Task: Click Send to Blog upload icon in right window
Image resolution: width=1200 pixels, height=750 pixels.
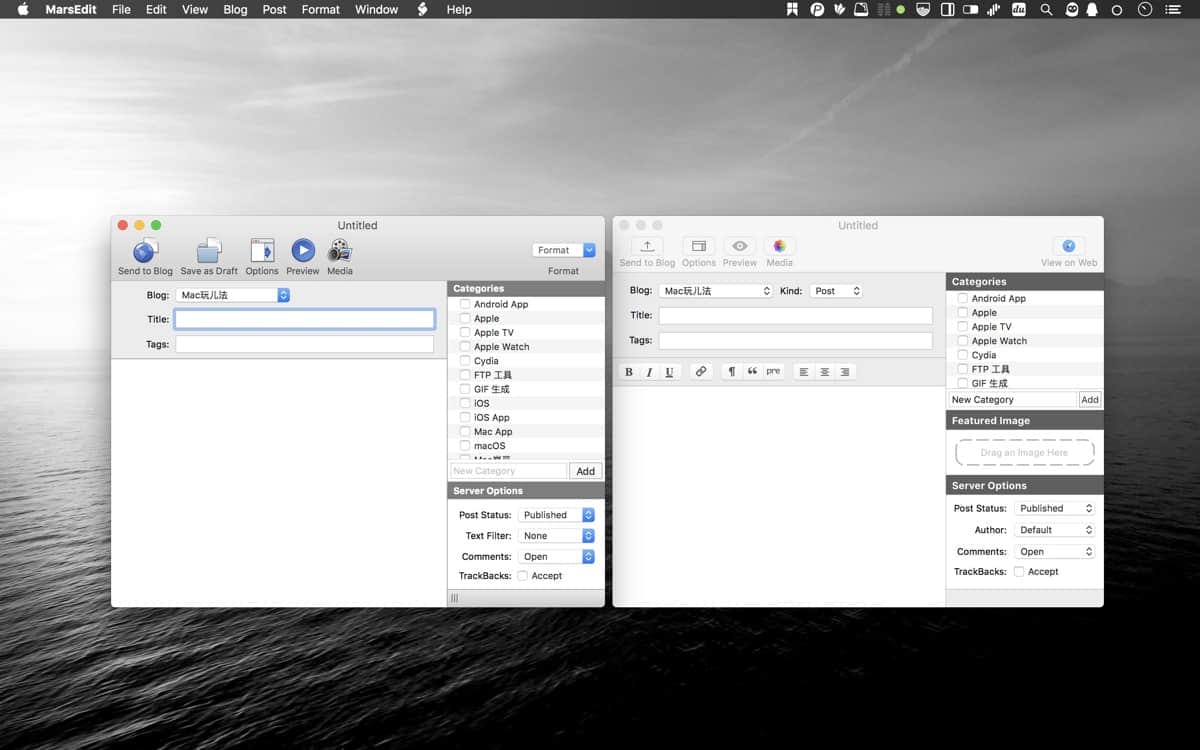Action: point(647,246)
